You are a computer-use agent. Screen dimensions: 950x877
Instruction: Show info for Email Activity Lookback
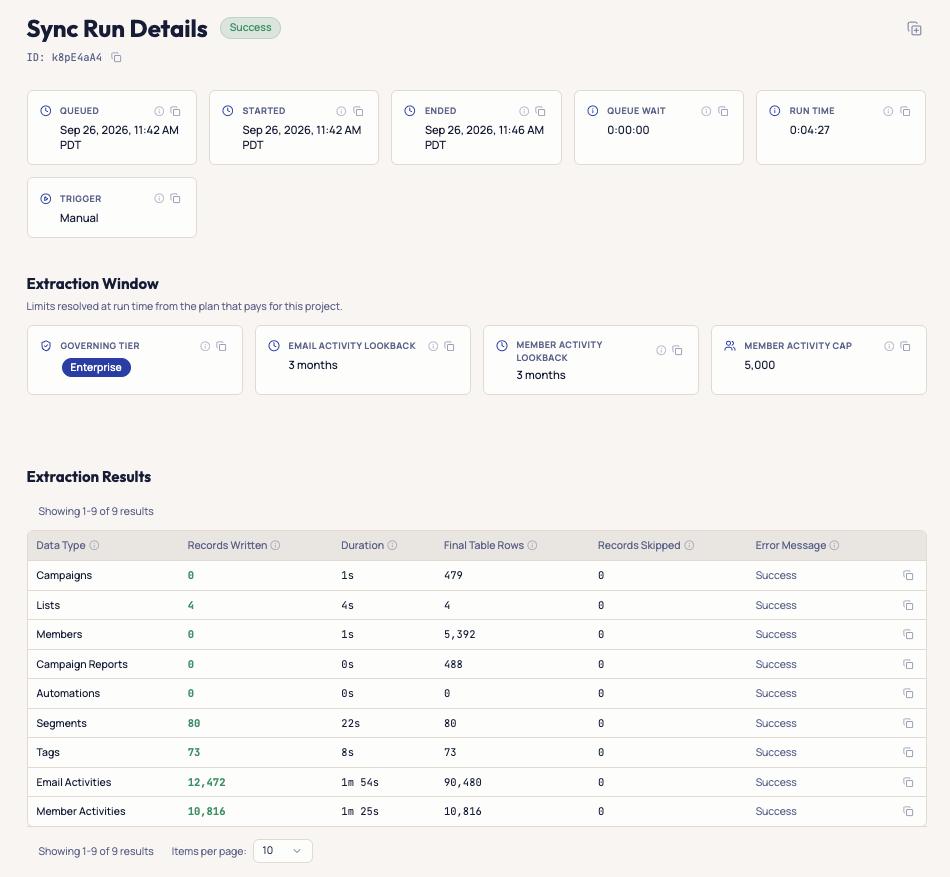click(433, 346)
